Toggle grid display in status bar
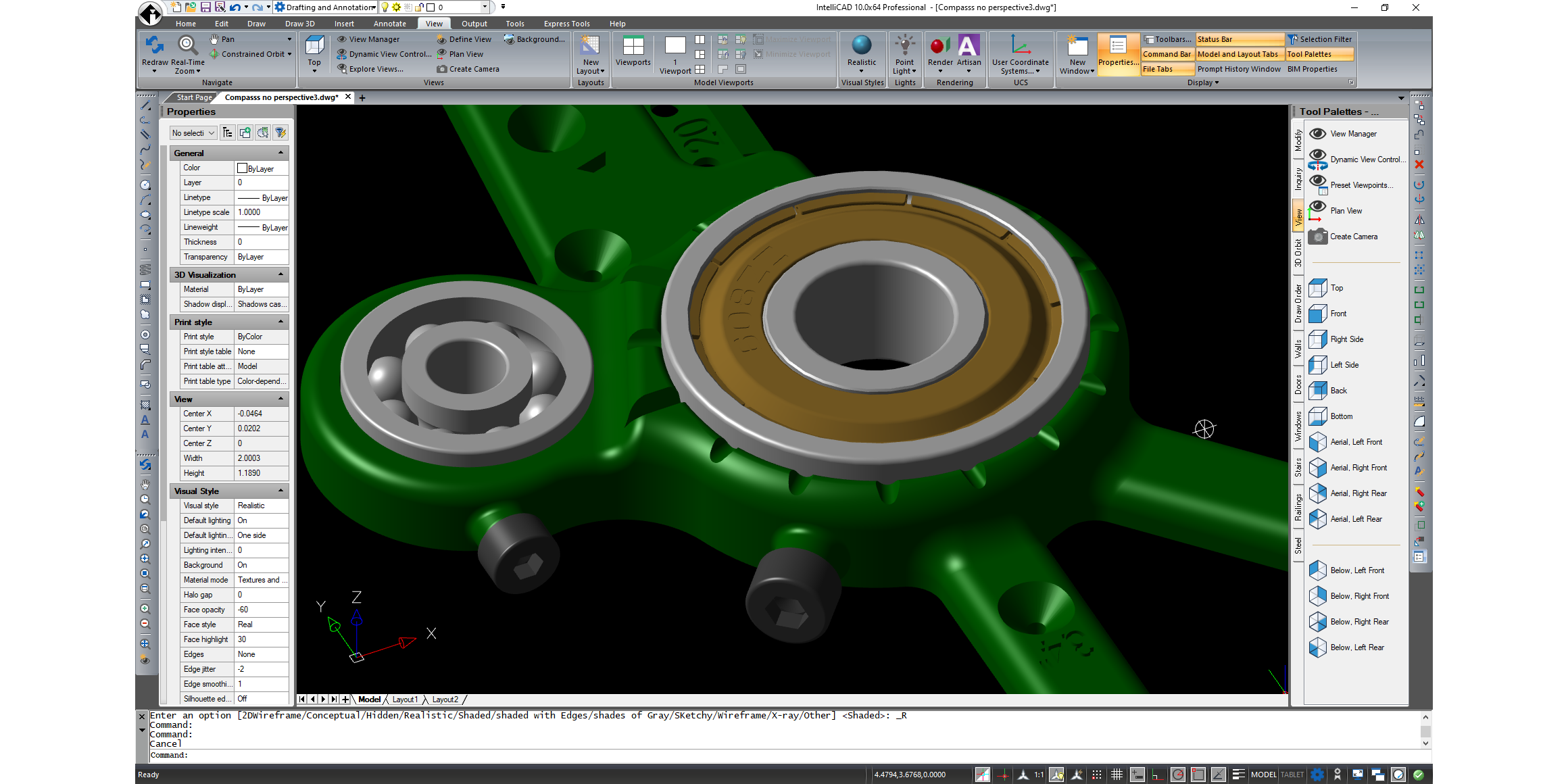Image resolution: width=1568 pixels, height=784 pixels. coord(1117,775)
